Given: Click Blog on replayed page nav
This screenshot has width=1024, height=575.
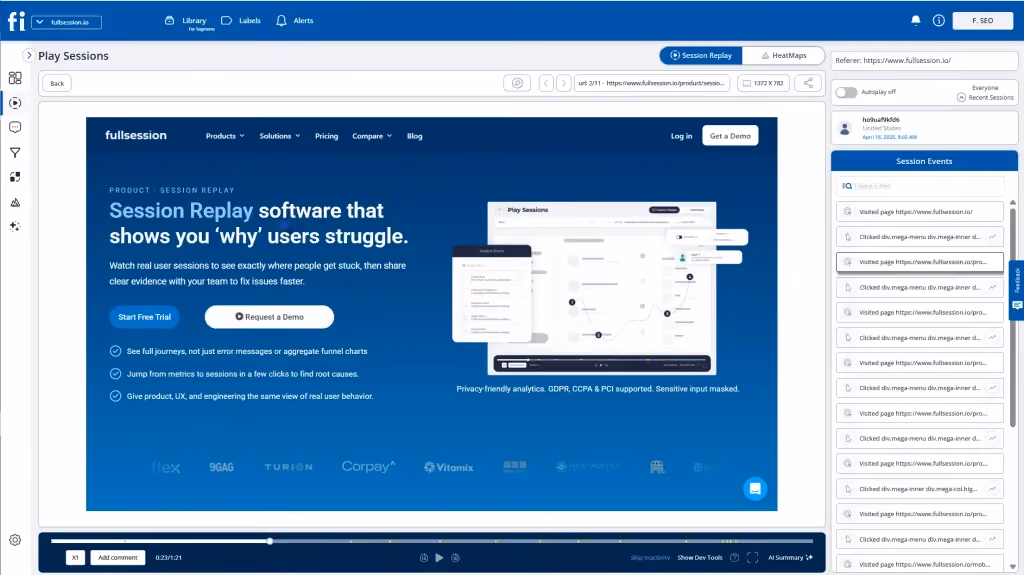Looking at the screenshot, I should point(415,136).
